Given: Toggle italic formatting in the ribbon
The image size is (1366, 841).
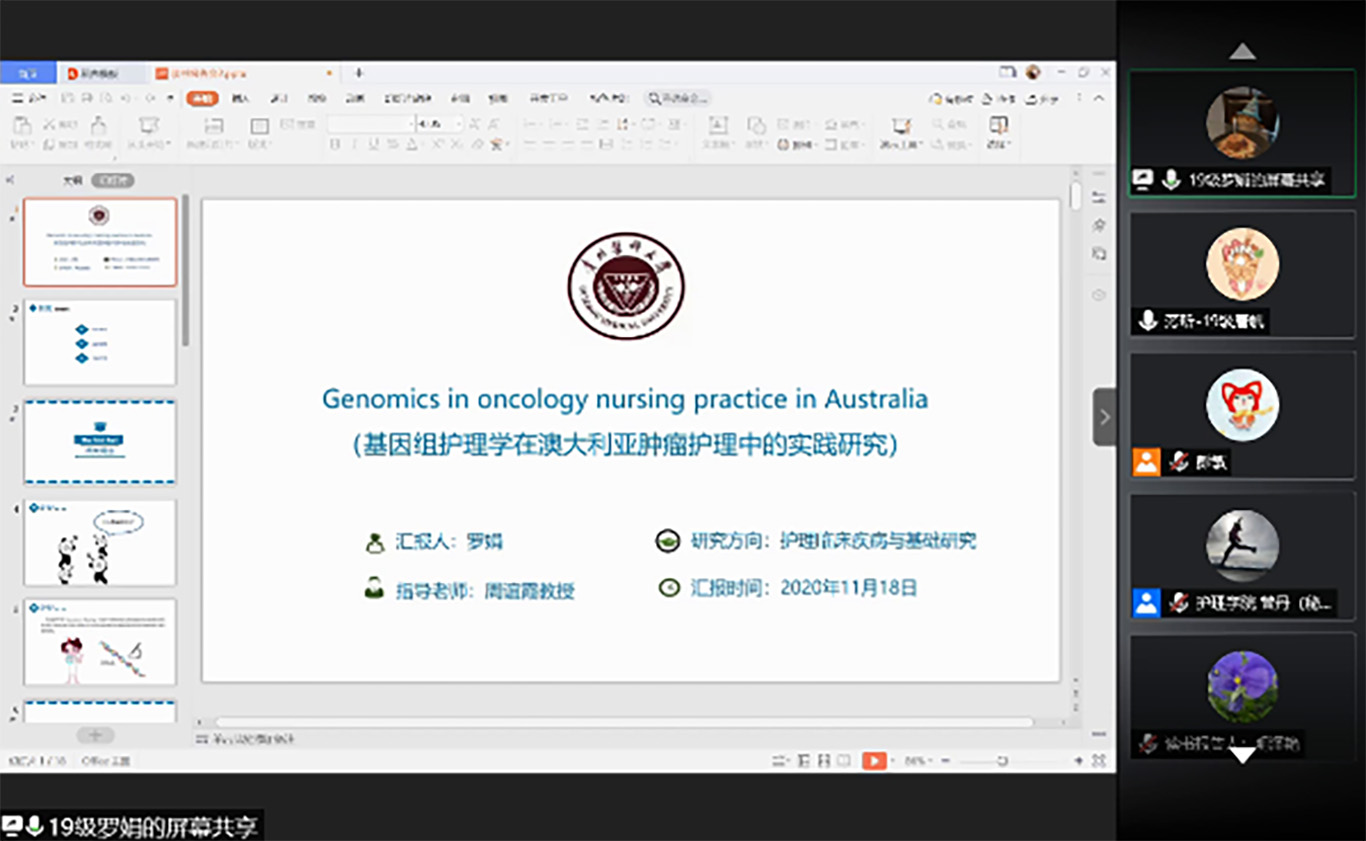Looking at the screenshot, I should pos(354,145).
